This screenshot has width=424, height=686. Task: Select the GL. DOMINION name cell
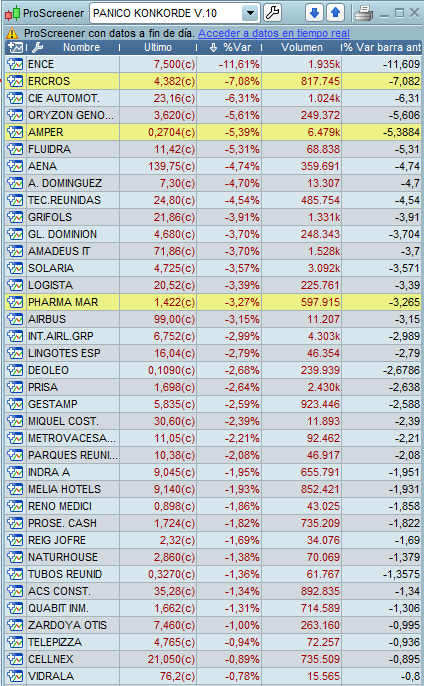73,234
